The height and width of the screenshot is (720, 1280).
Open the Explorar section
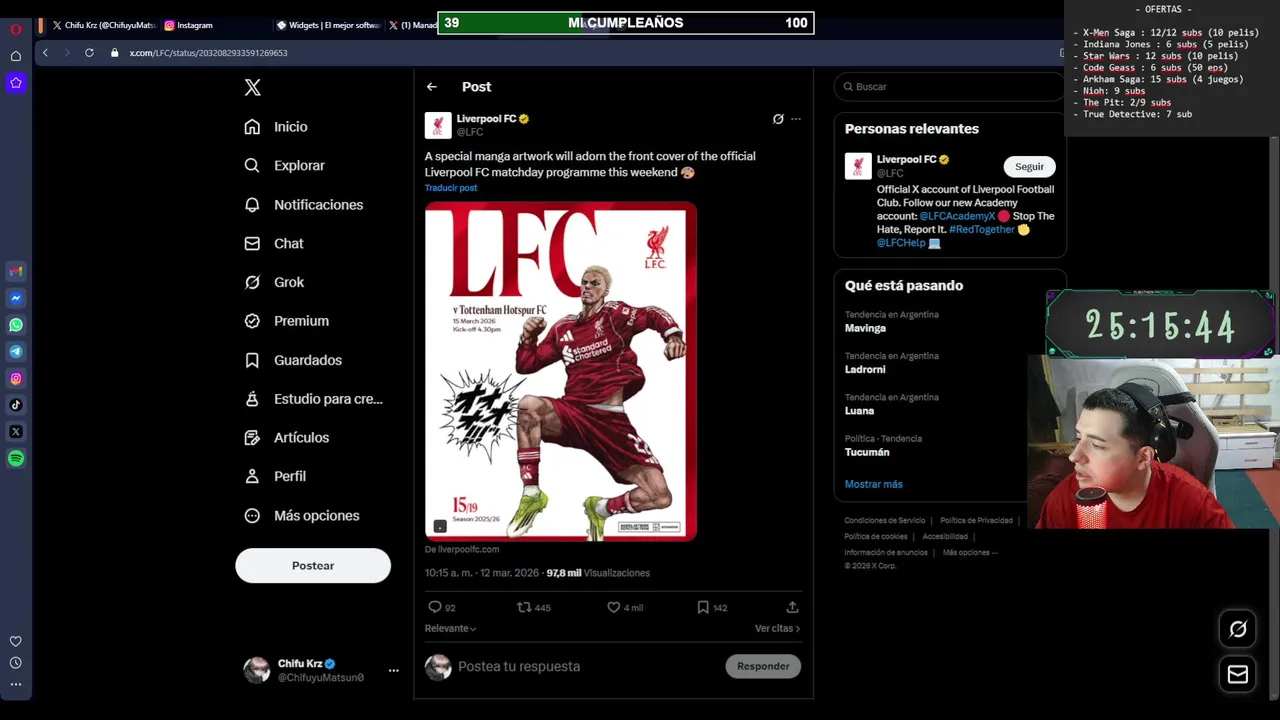click(285, 166)
